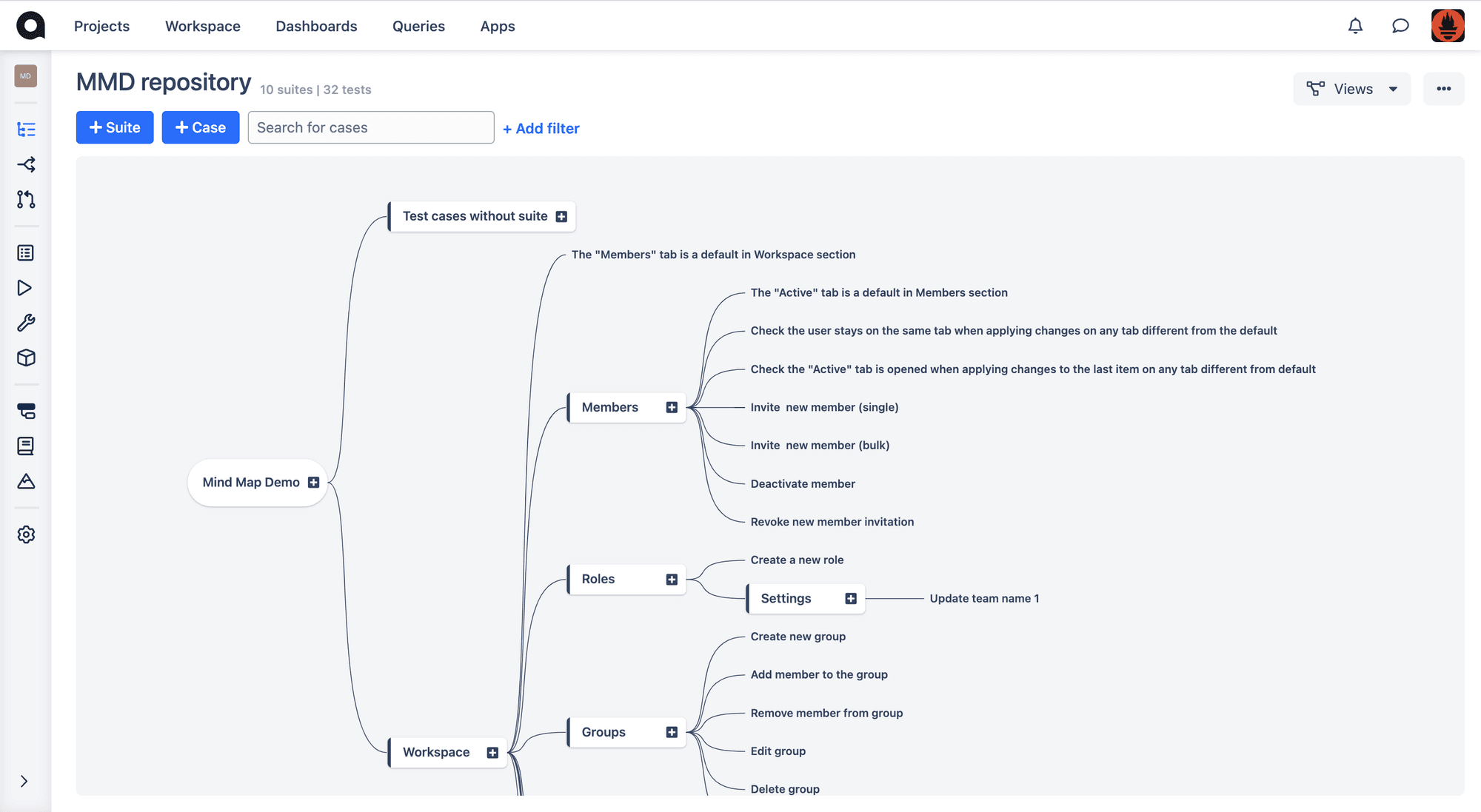Open the Views dropdown
The height and width of the screenshot is (812, 1481).
click(1352, 89)
